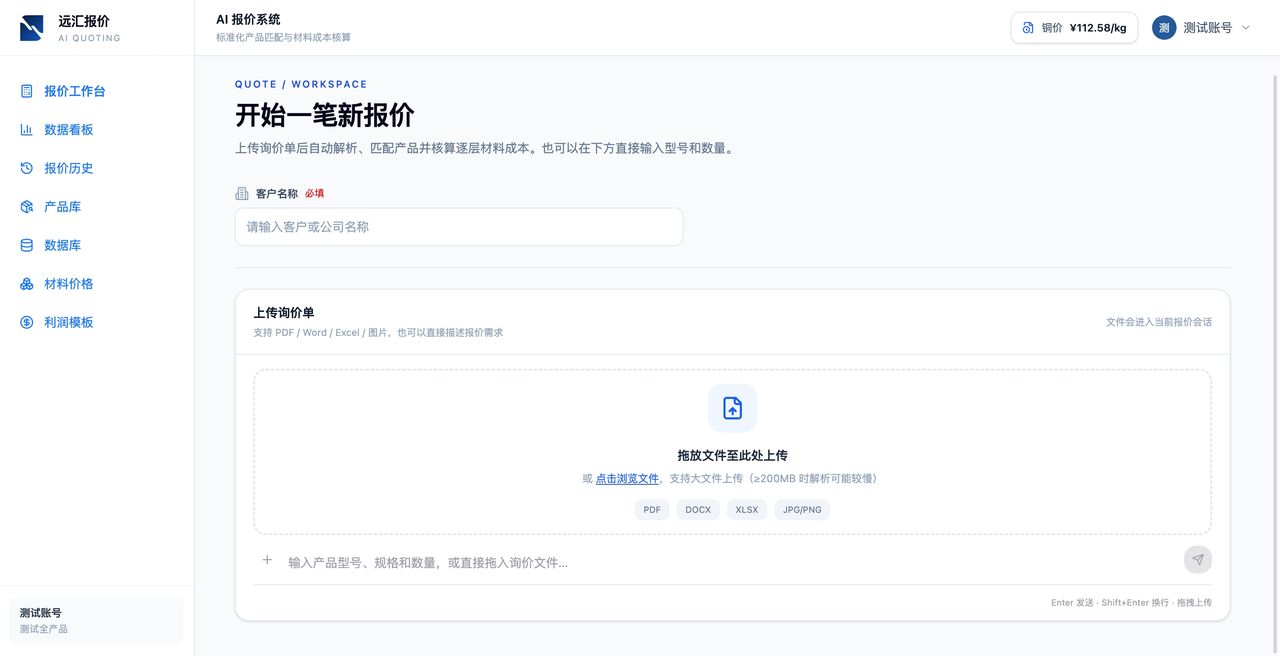Image resolution: width=1280 pixels, height=656 pixels.
Task: Open the 材料价格 section
Action: pyautogui.click(x=97, y=284)
